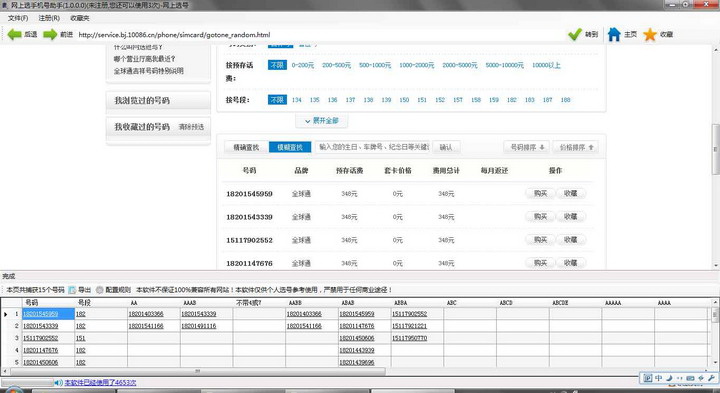Click the wrench icon in IME bar
The height and width of the screenshot is (393, 720).
[x=712, y=378]
